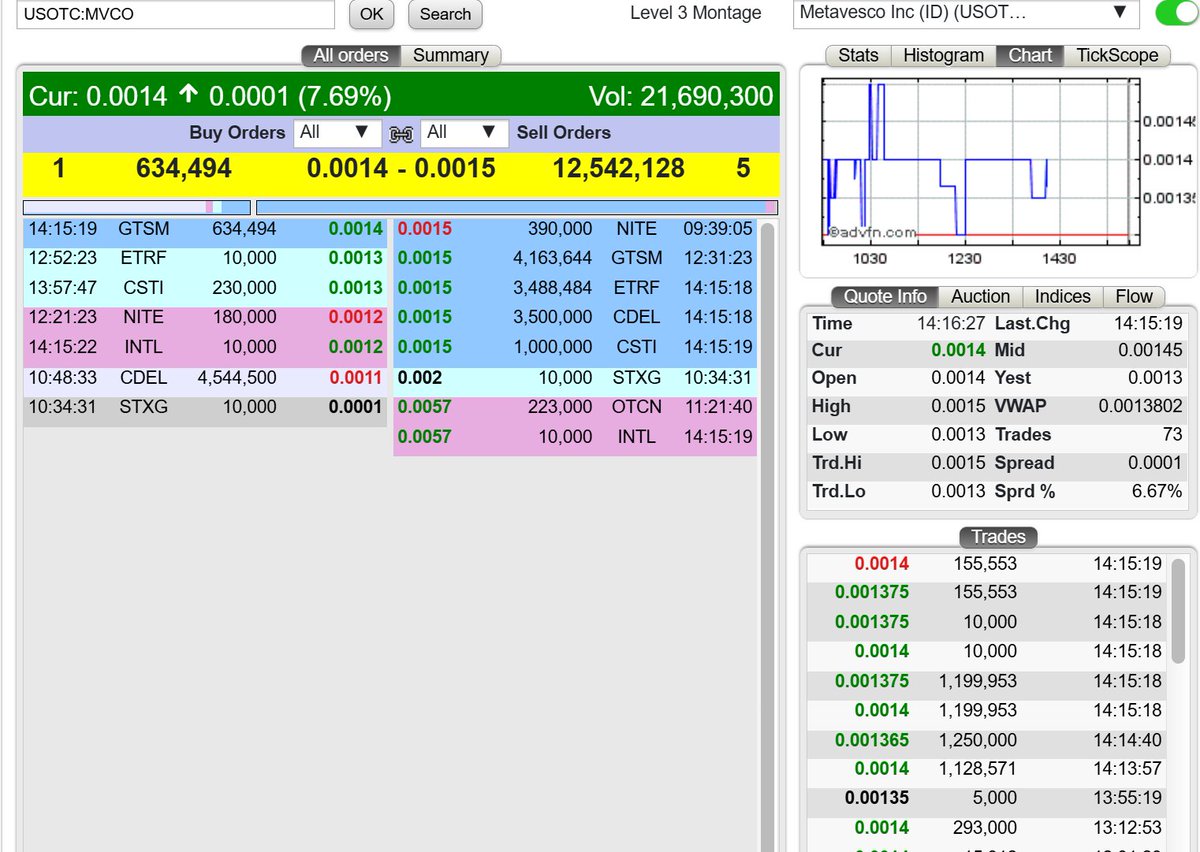Viewport: 1200px width, 852px height.
Task: Click the Sprd % value 6.67%
Action: [1158, 492]
